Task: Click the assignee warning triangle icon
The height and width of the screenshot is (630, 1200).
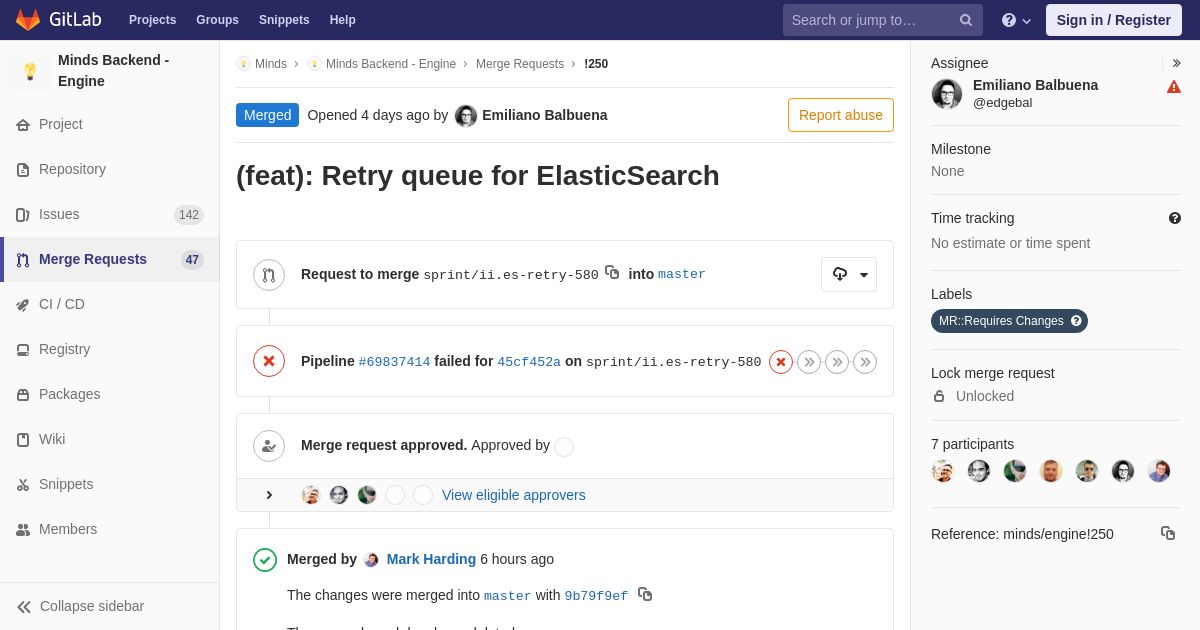Action: tap(1174, 87)
